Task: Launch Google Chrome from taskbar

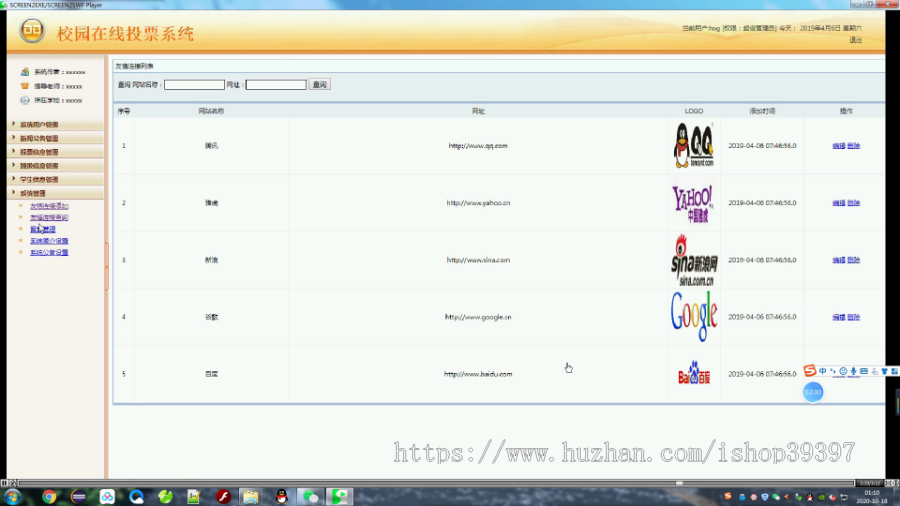Action: point(49,497)
